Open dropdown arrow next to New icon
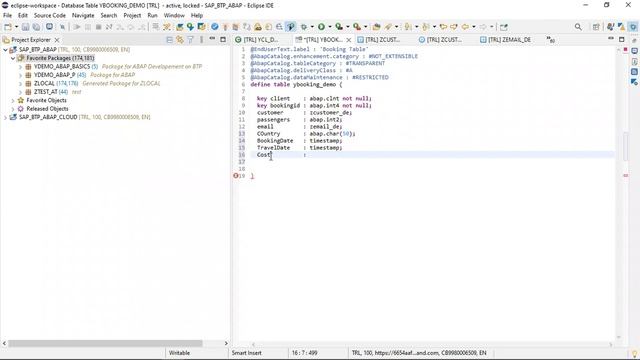 point(16,27)
